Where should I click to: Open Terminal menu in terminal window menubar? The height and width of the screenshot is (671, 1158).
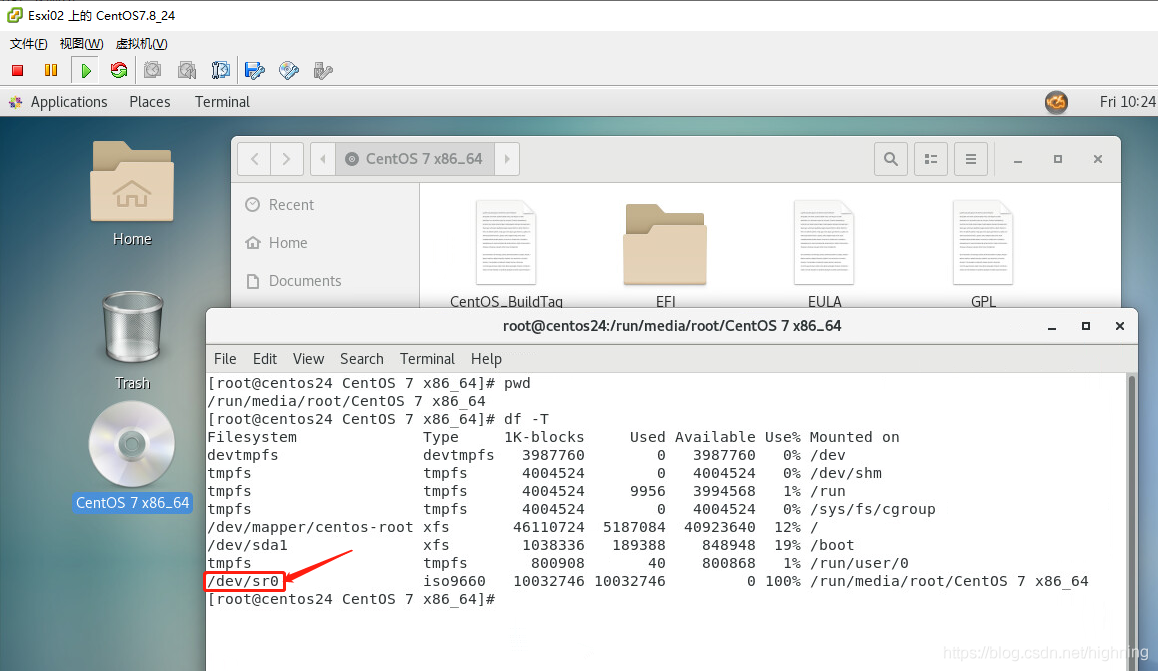427,359
